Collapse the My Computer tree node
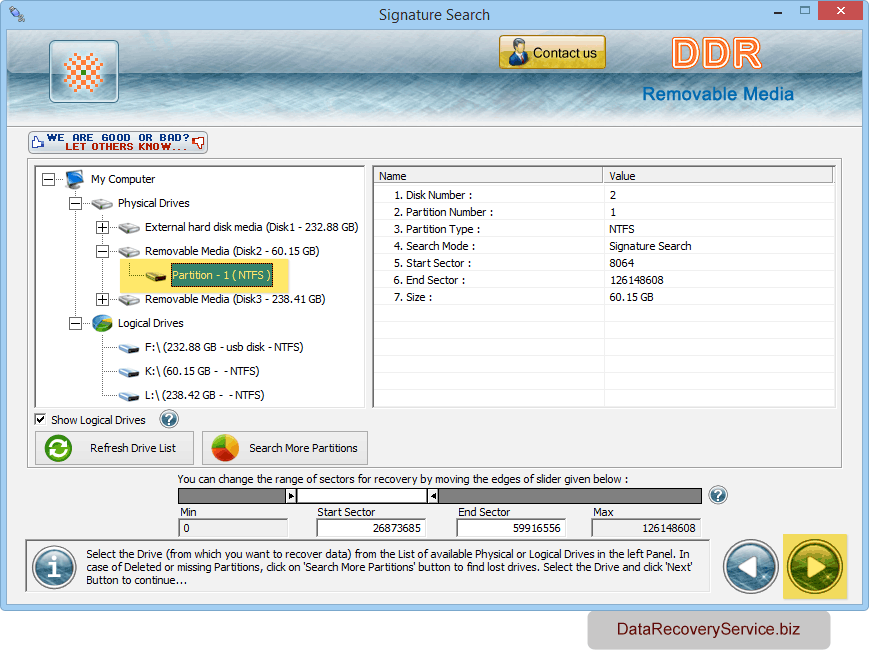The width and height of the screenshot is (869, 650). click(x=49, y=179)
